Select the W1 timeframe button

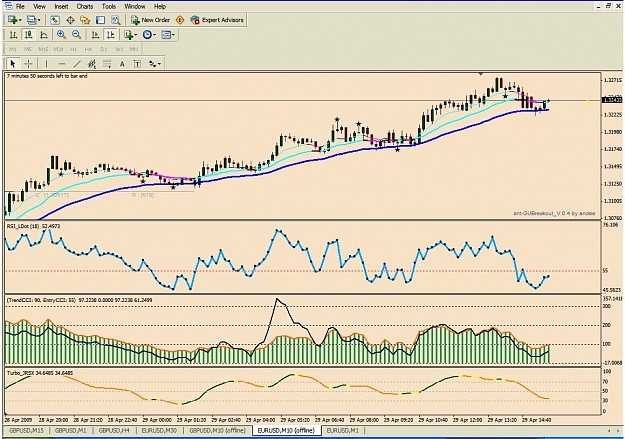click(119, 49)
